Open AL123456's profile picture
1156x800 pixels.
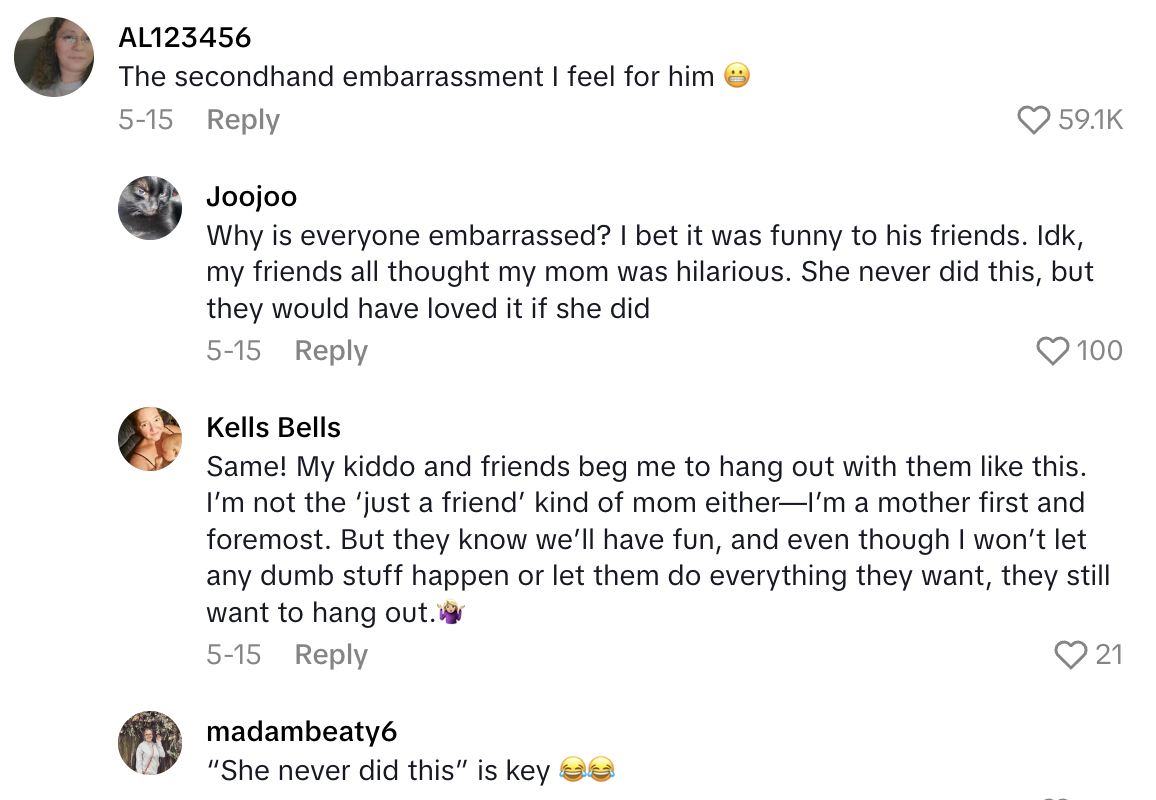tap(53, 57)
